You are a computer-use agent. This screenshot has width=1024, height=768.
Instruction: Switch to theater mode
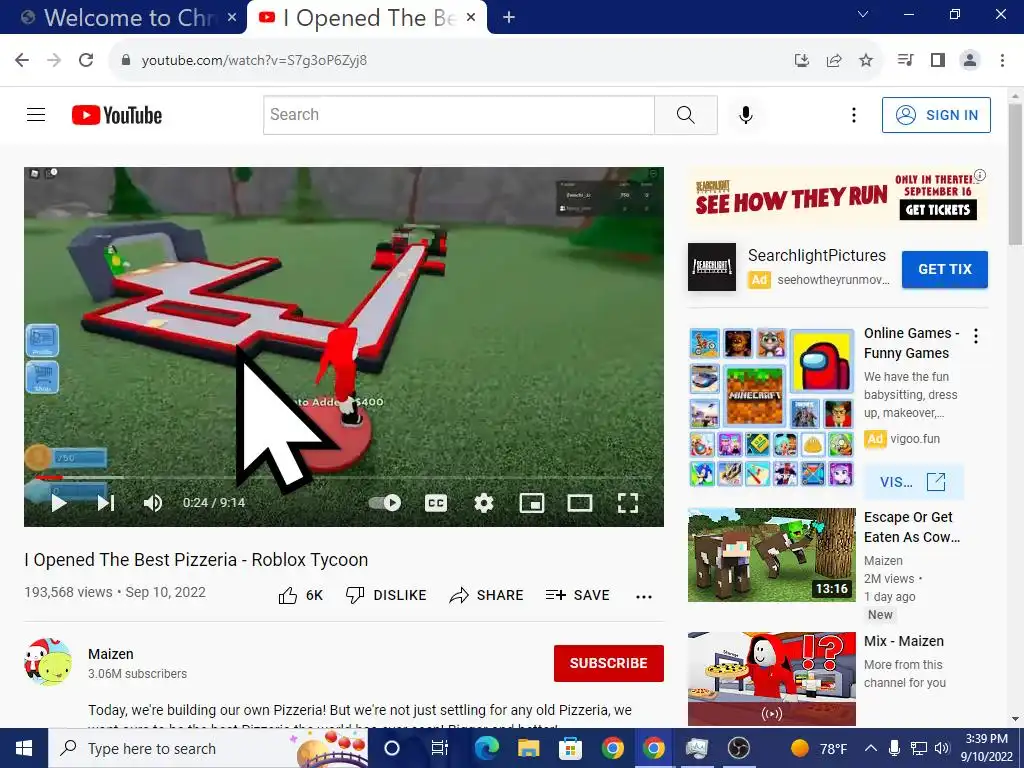click(x=580, y=503)
